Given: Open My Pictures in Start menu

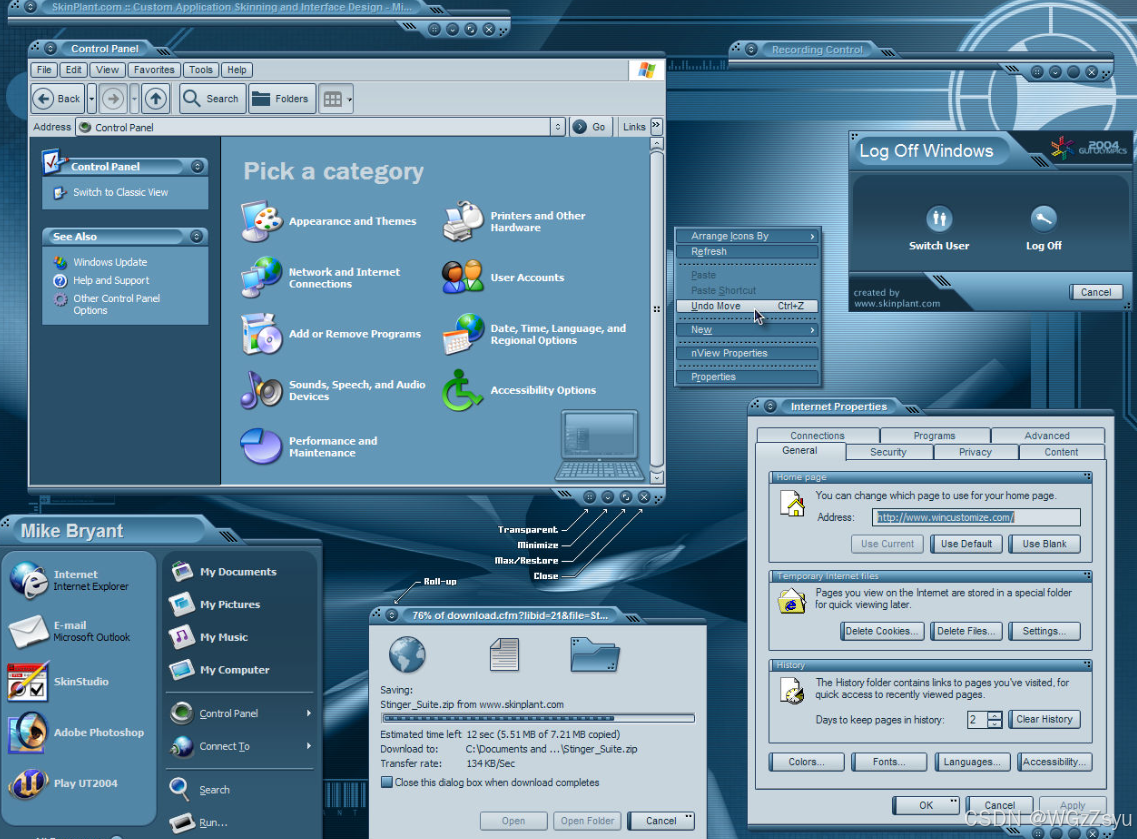Looking at the screenshot, I should [215, 604].
